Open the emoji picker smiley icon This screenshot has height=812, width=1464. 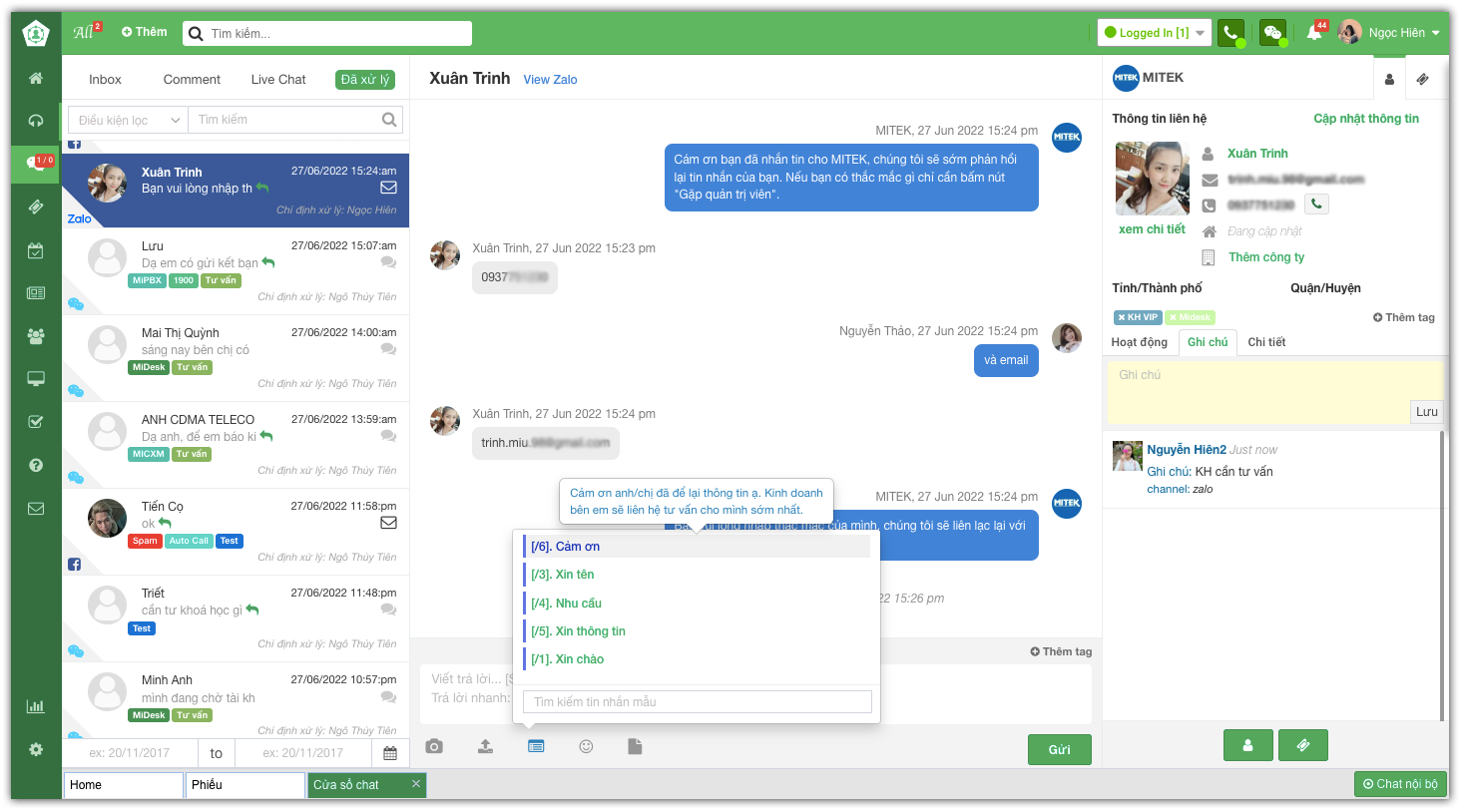(586, 746)
